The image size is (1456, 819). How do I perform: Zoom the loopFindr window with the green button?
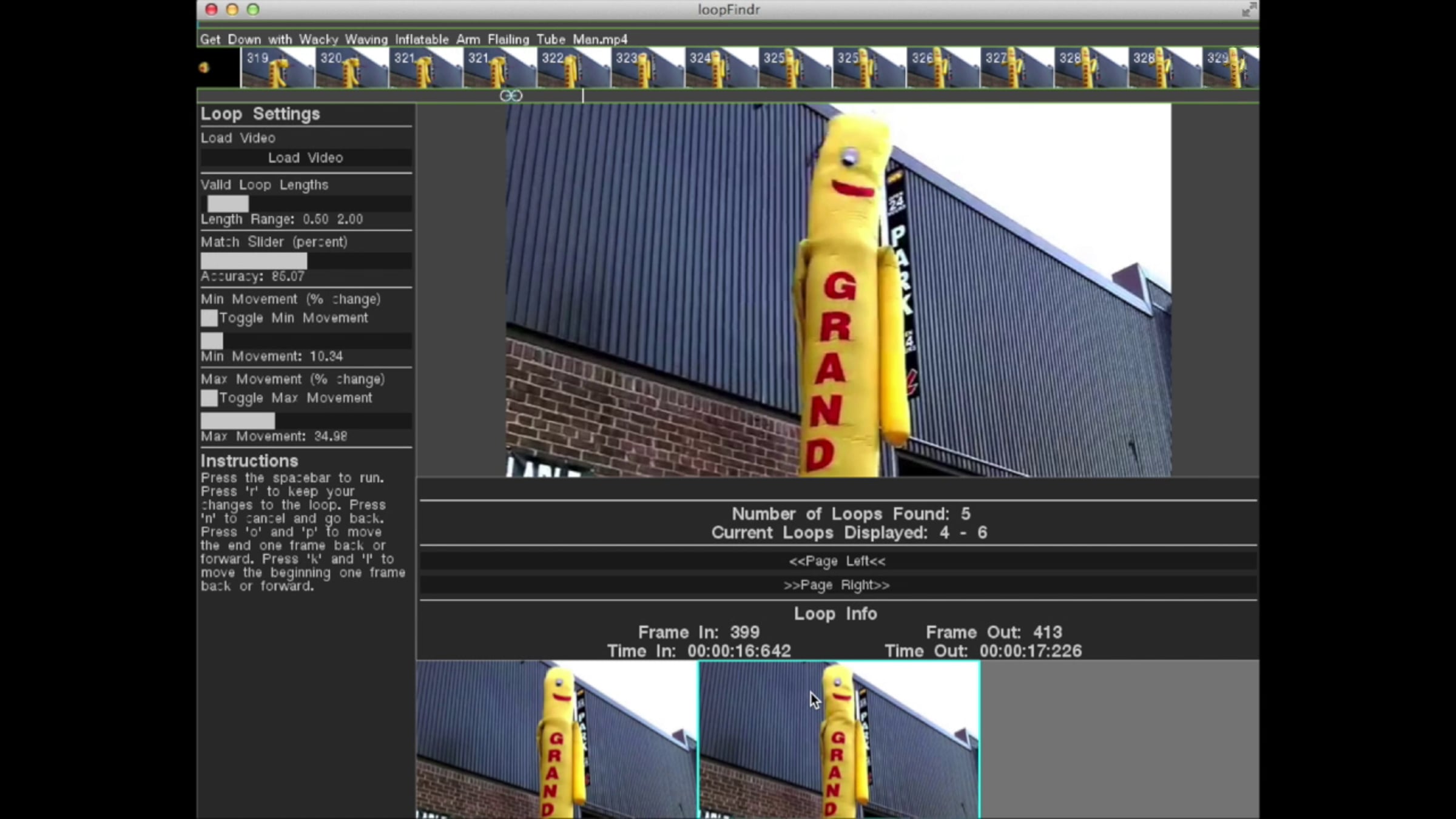point(253,10)
